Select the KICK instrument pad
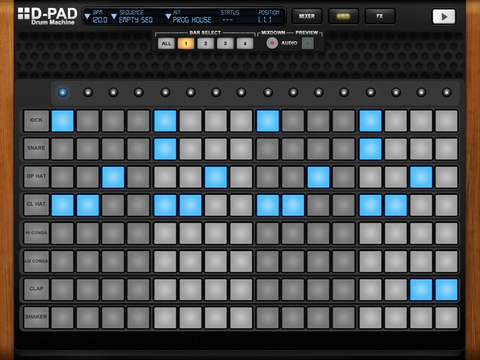 coord(36,120)
